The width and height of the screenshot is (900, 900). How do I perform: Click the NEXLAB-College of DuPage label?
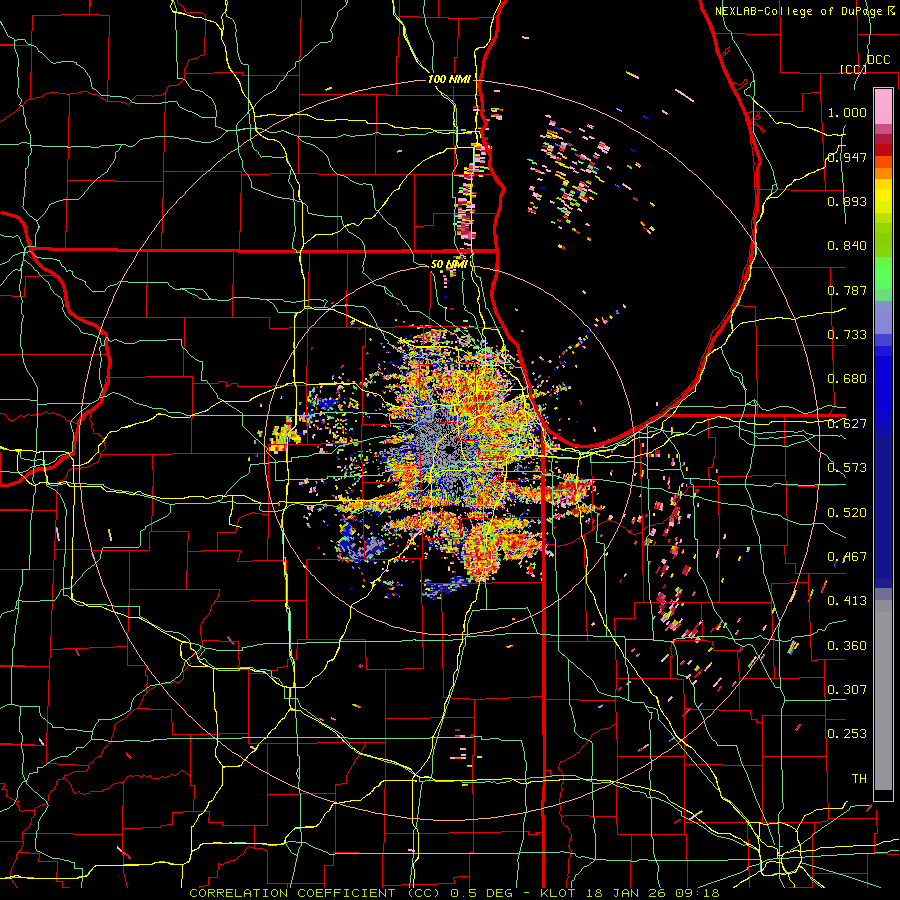(800, 11)
